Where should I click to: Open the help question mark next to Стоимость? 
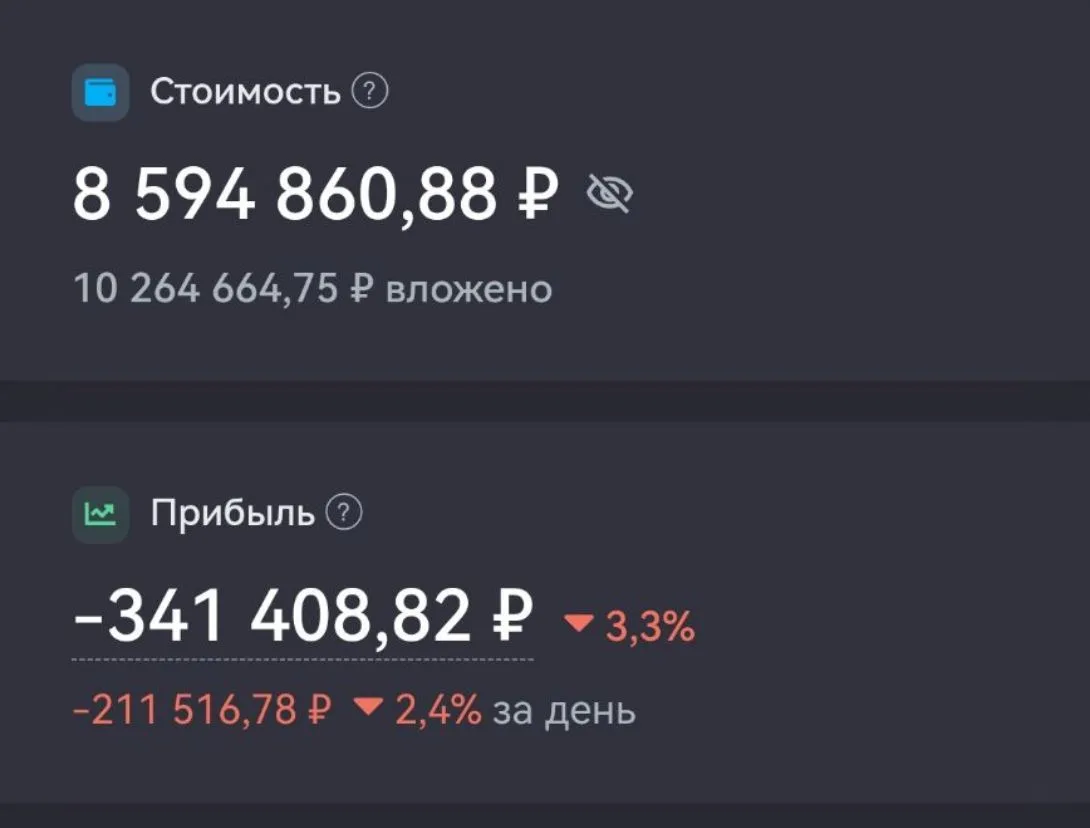coord(370,91)
